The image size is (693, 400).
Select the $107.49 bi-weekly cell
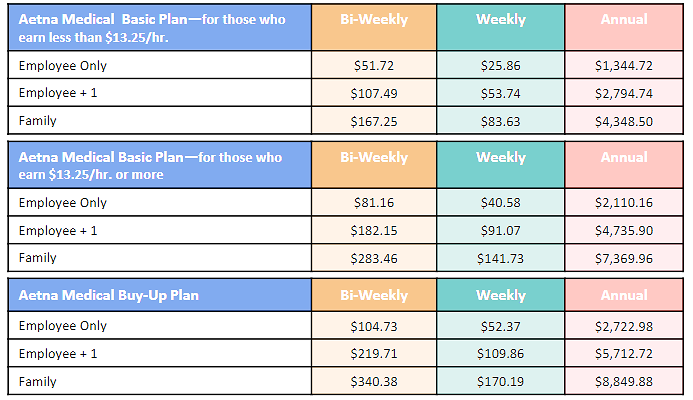(x=374, y=93)
